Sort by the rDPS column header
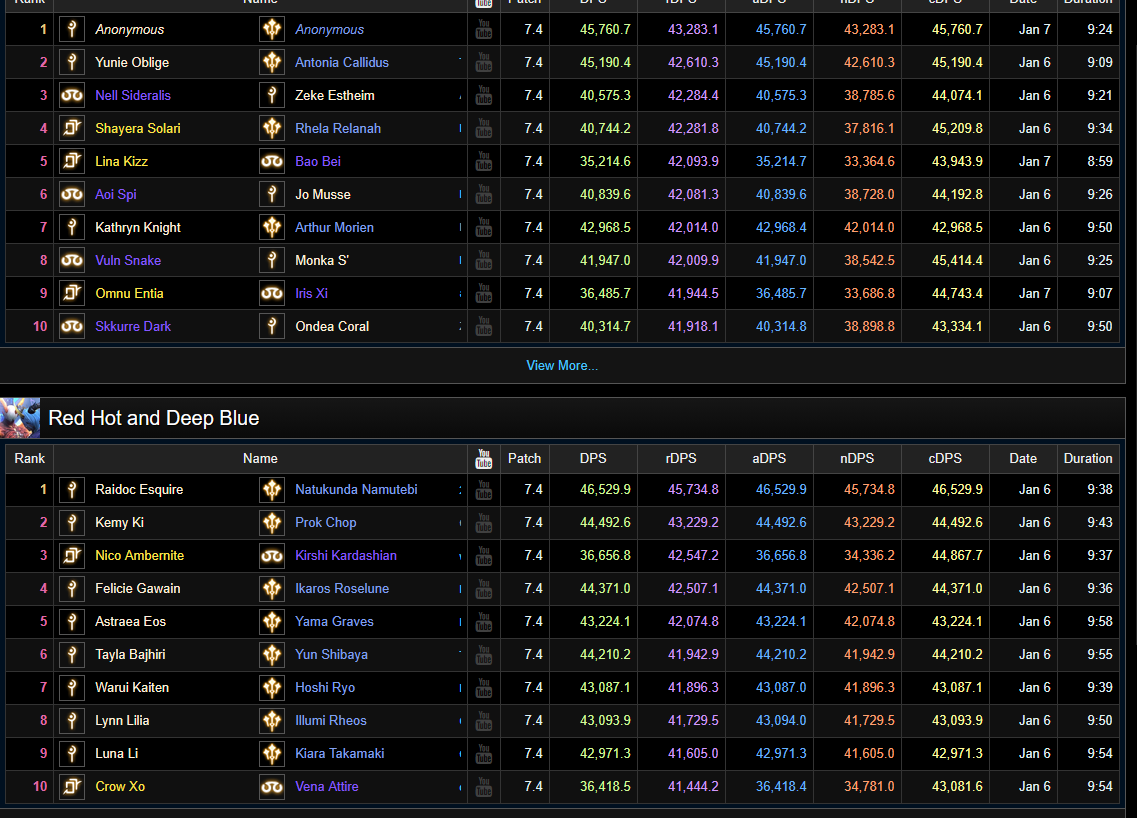Image resolution: width=1137 pixels, height=818 pixels. pyautogui.click(x=681, y=458)
